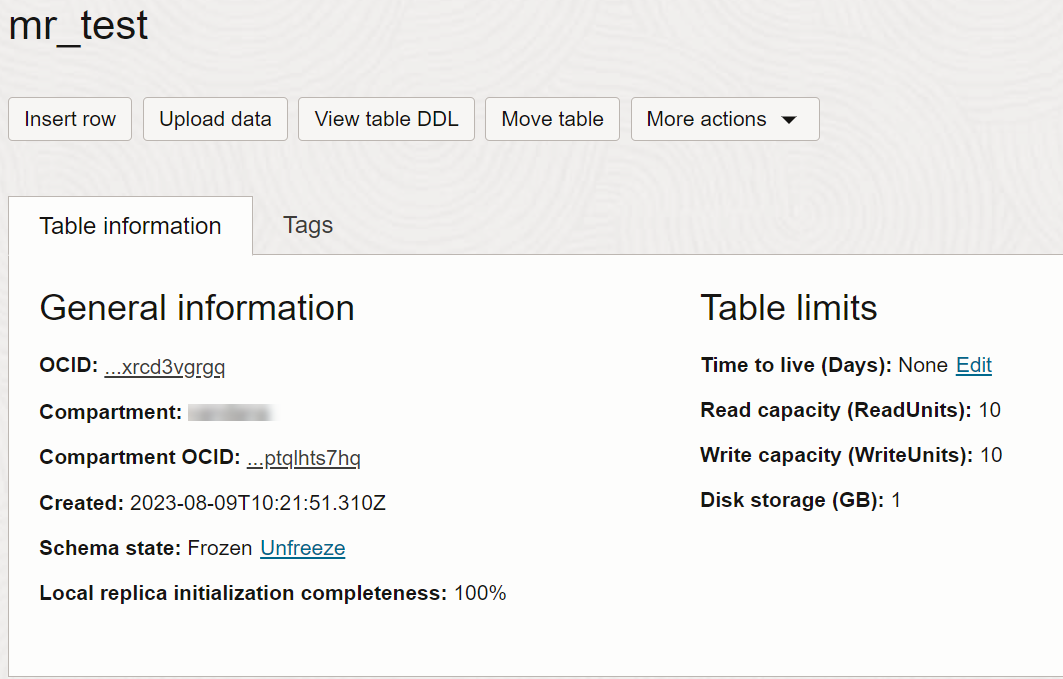
Task: Open the Compartment OCID link ...ptqlhts7hq
Action: 304,458
